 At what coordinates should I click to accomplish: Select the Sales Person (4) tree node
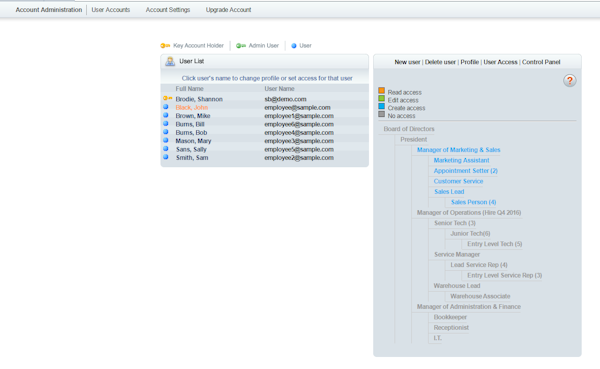point(473,202)
